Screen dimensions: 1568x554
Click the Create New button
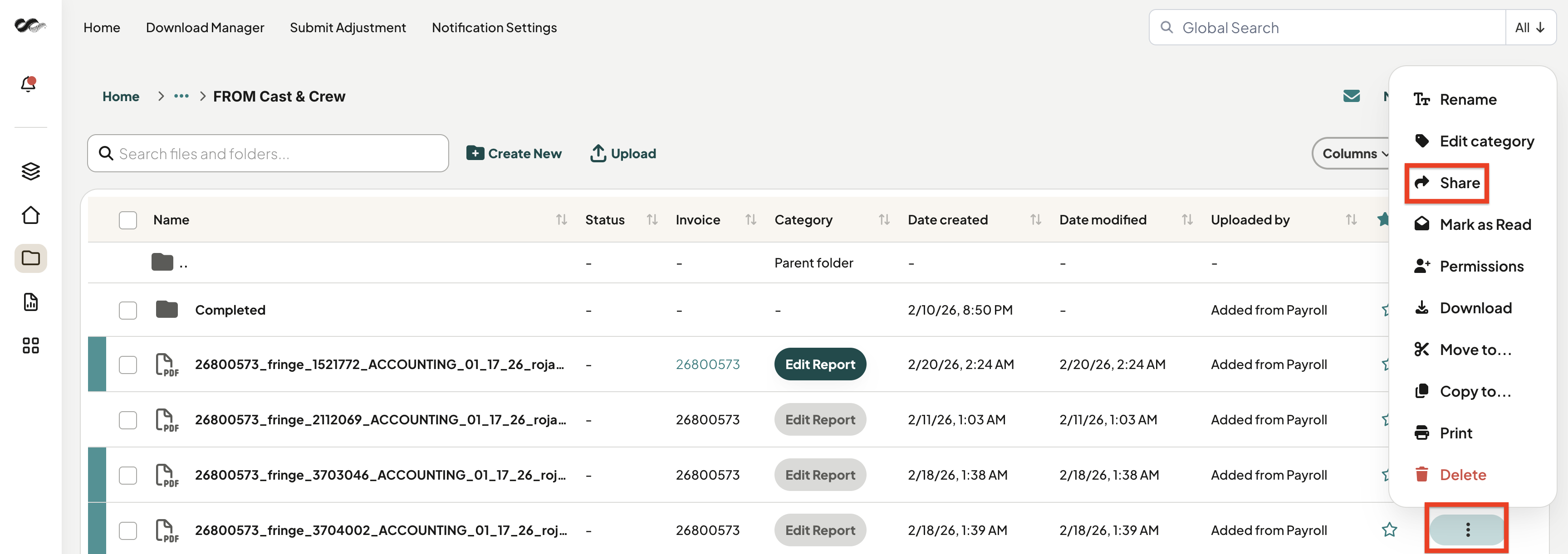(514, 153)
